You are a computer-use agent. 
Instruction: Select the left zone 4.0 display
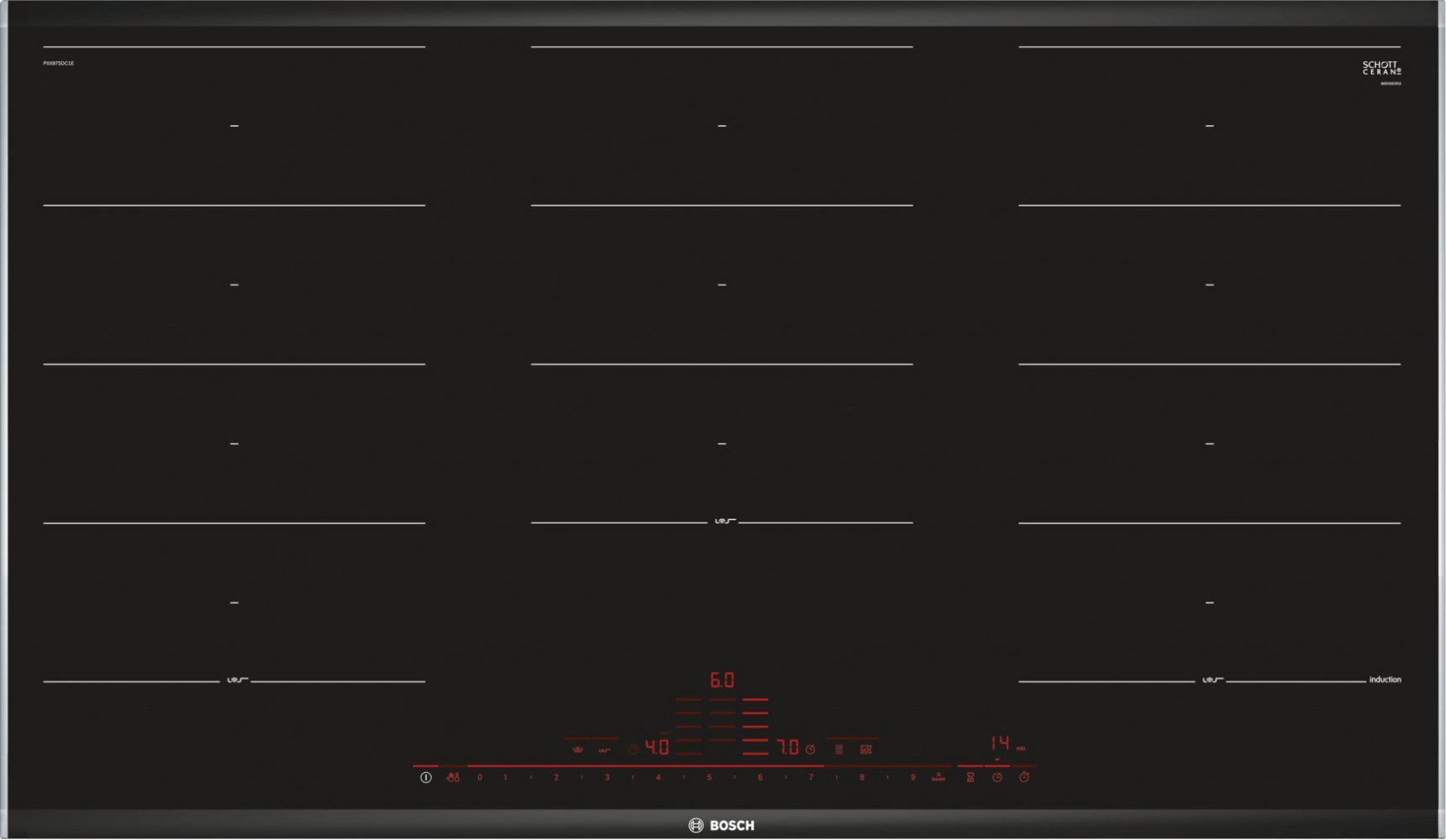click(x=656, y=748)
